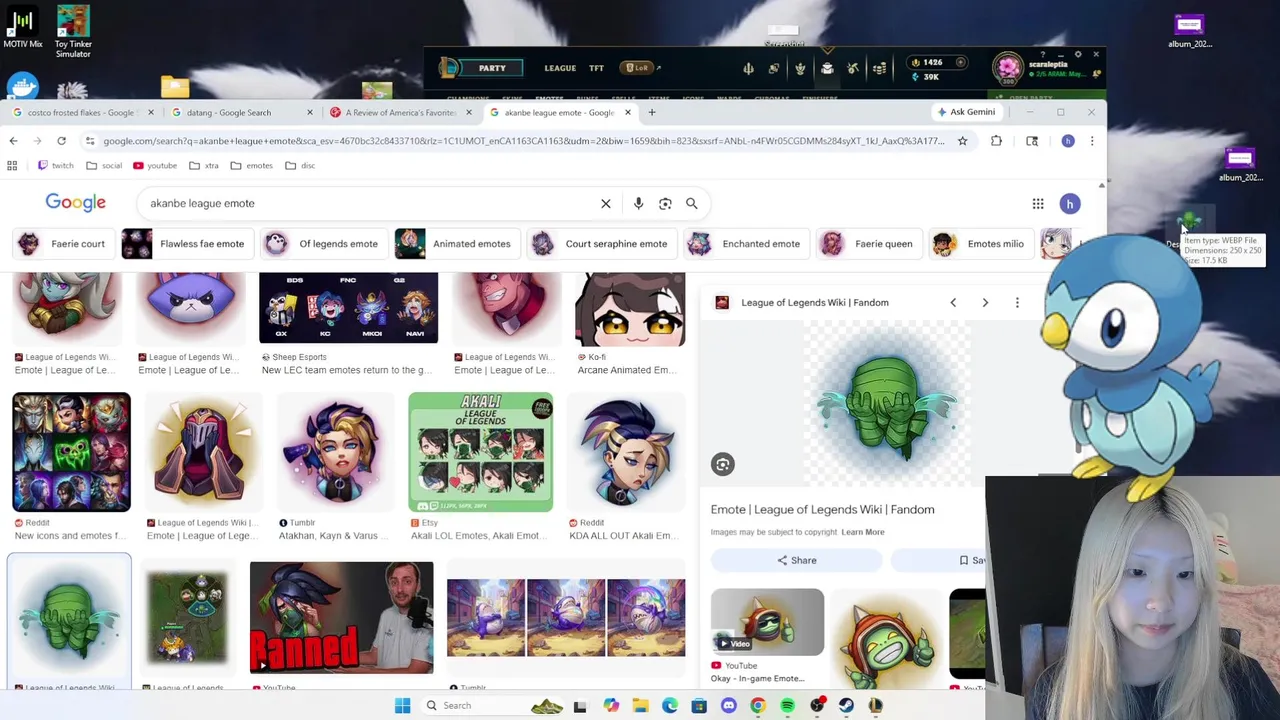Open Microsoft Edge from taskbar
This screenshot has height=720, width=1280.
click(x=669, y=706)
